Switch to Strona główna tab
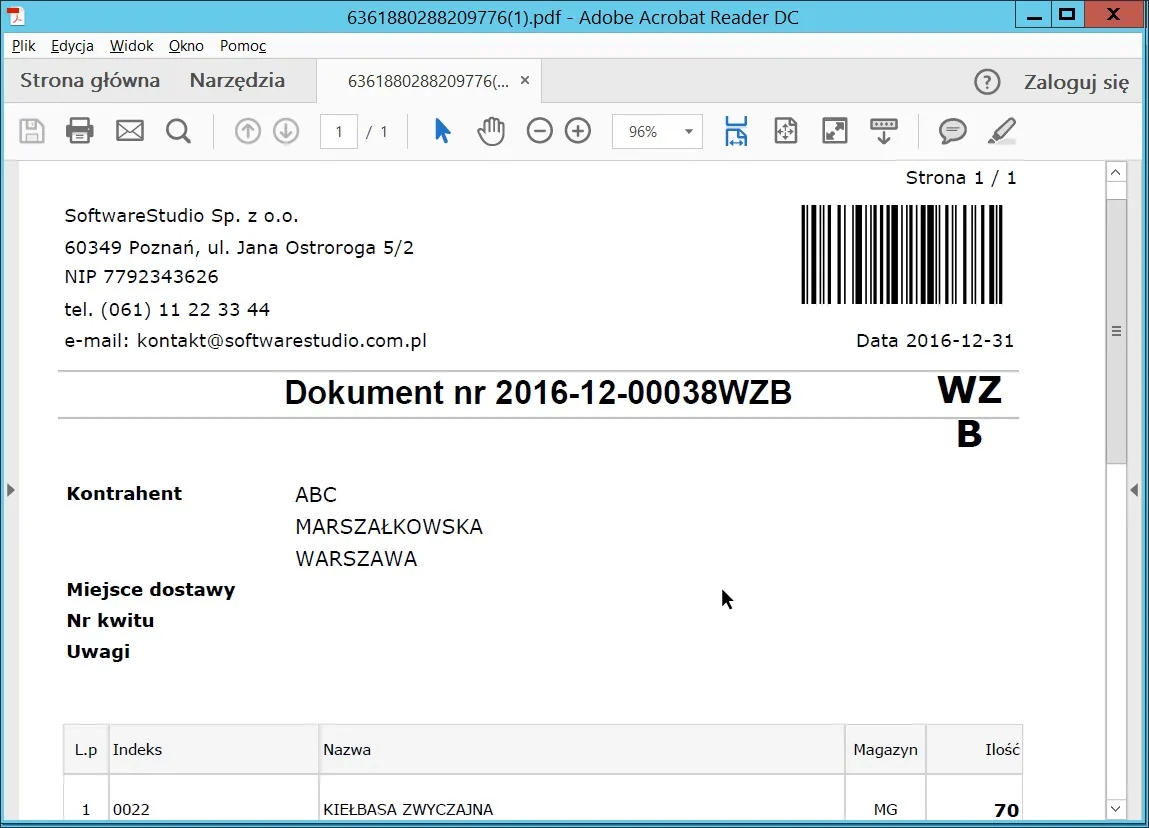The width and height of the screenshot is (1149, 828). point(89,81)
